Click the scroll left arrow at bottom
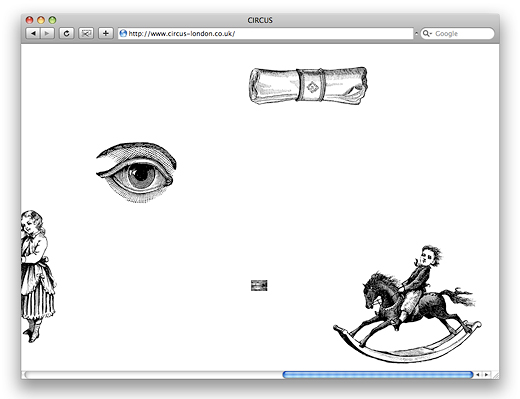520x399 pixels. 478,375
